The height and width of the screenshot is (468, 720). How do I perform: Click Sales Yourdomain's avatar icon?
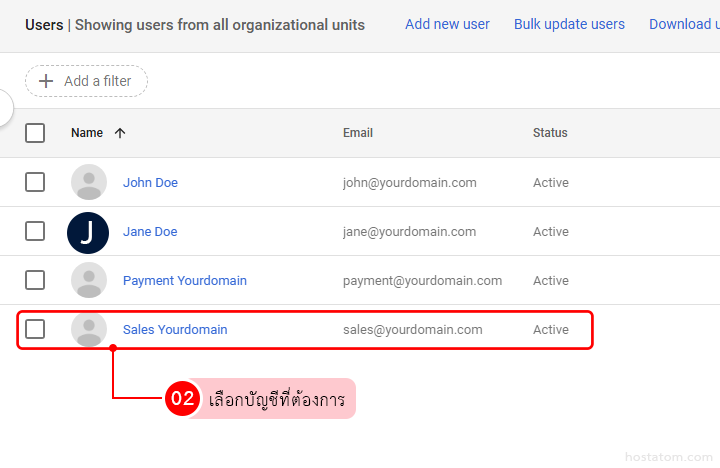[89, 329]
